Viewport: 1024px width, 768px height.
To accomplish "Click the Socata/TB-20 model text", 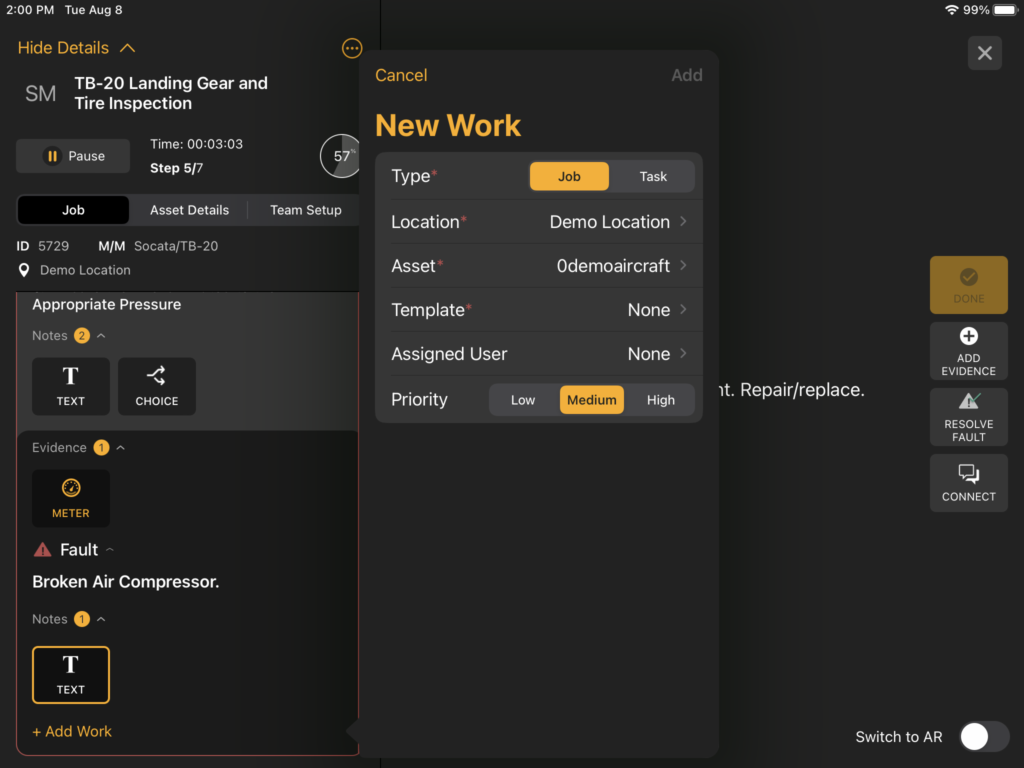I will pos(176,246).
